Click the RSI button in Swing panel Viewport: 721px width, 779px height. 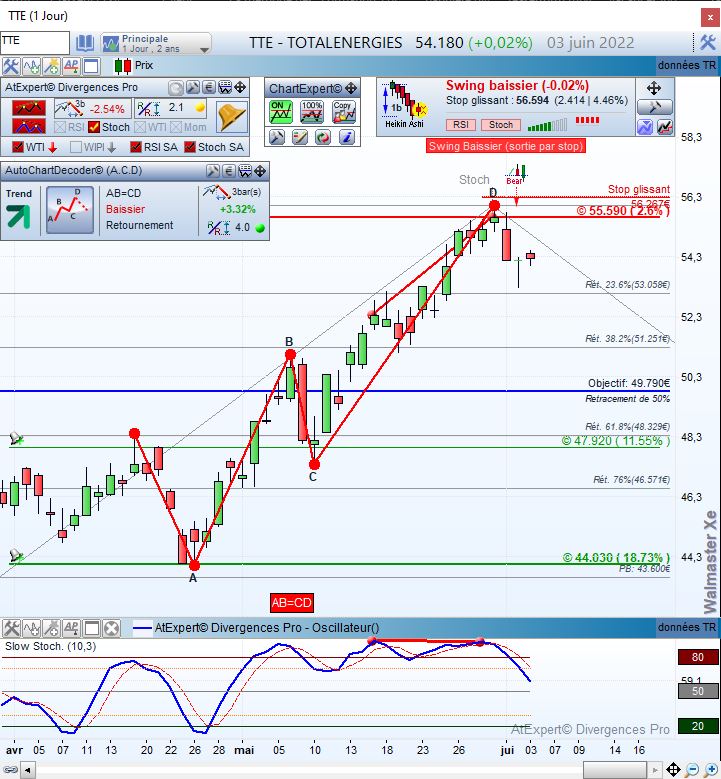click(461, 125)
